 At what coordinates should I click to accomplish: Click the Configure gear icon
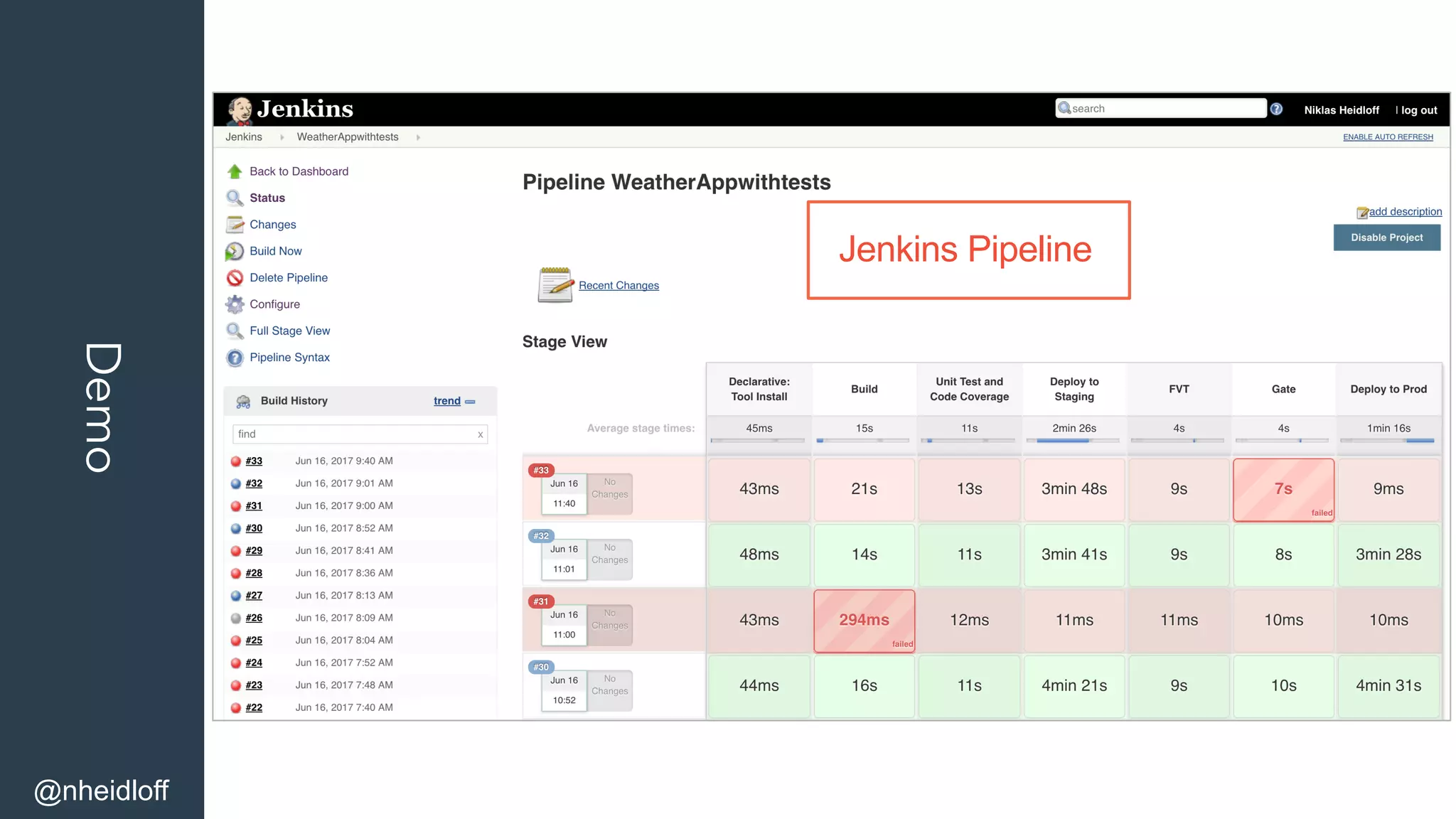pyautogui.click(x=235, y=304)
